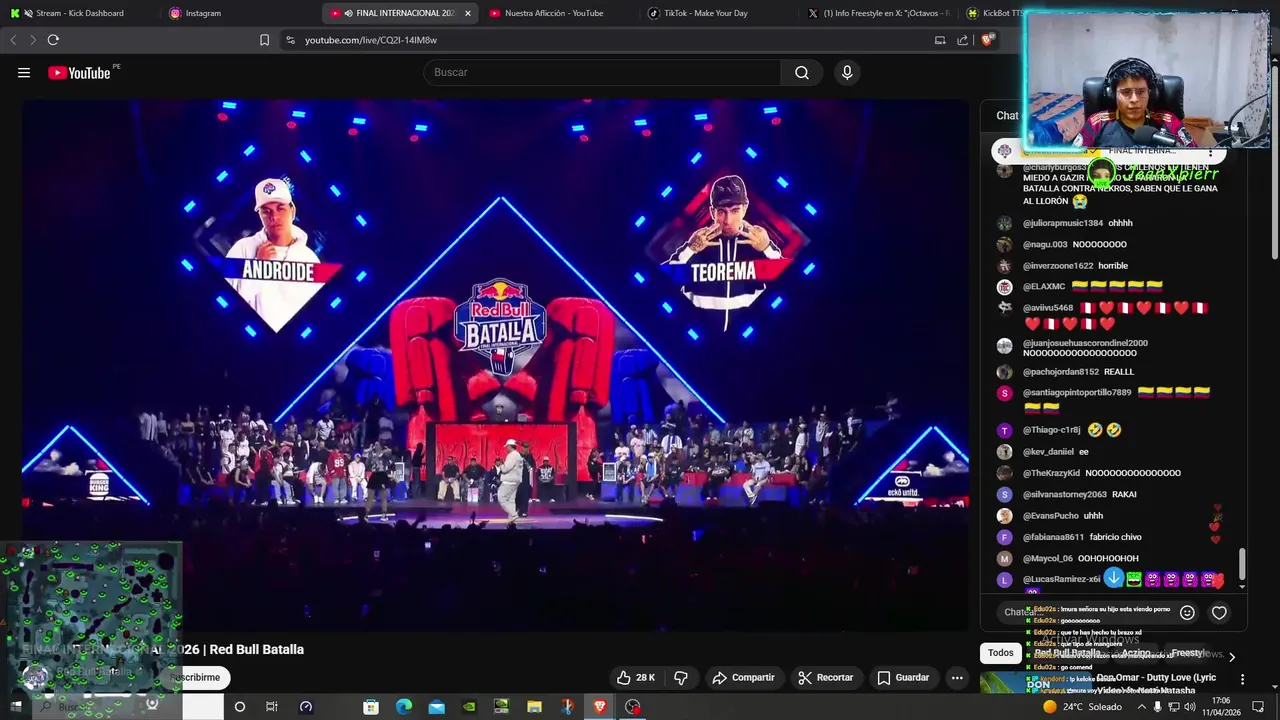Open options for Don Omar Dutty Love video

(1242, 679)
